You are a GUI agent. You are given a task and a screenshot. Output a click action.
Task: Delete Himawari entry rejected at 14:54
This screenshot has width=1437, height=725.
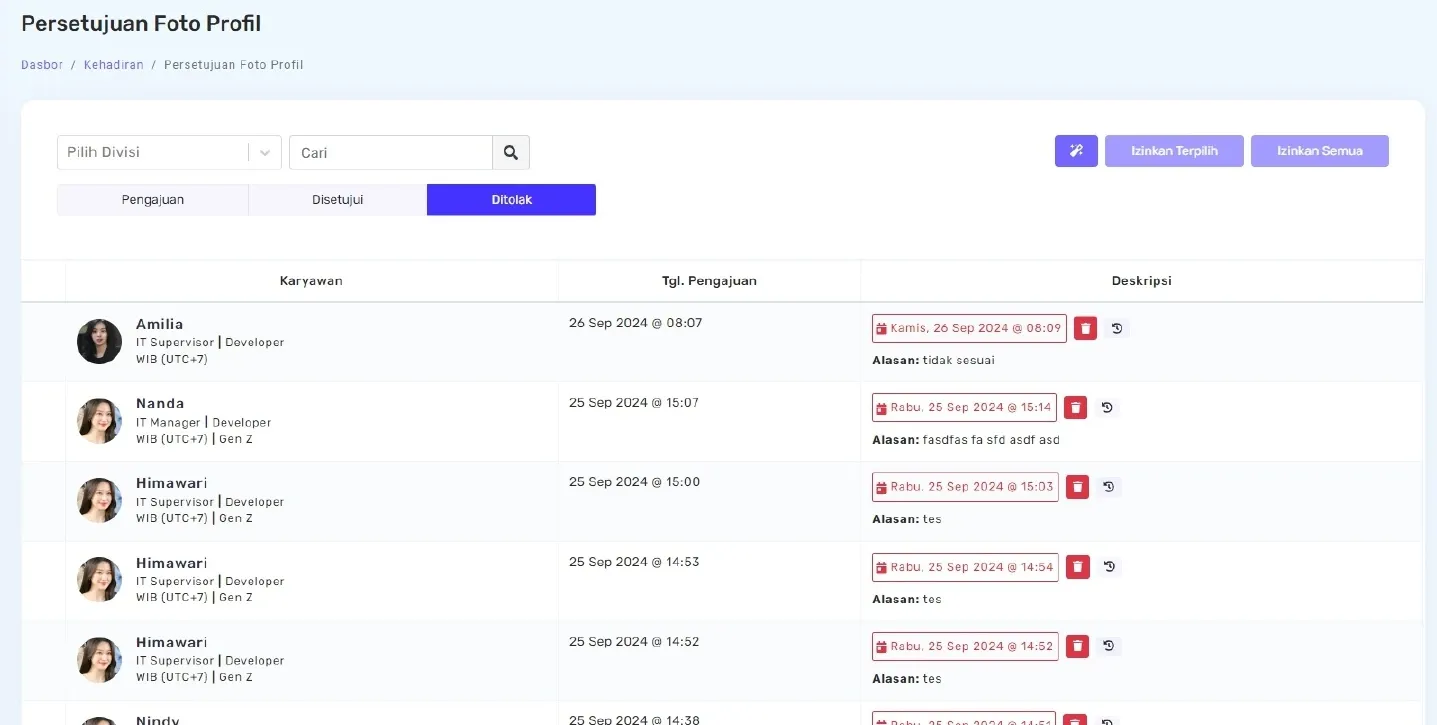point(1077,567)
